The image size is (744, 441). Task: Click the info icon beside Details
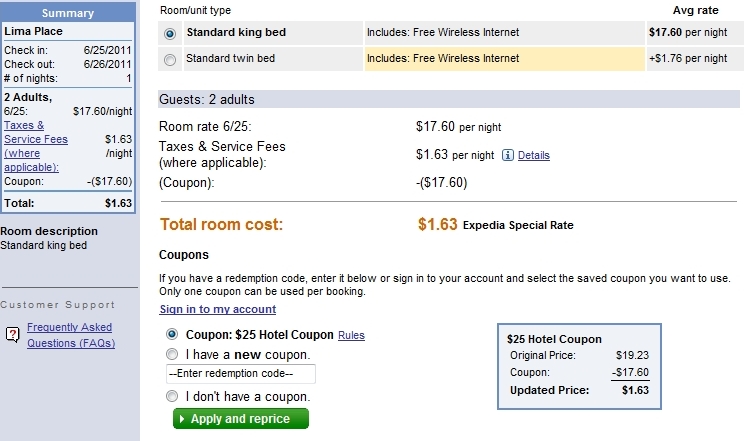pos(508,155)
